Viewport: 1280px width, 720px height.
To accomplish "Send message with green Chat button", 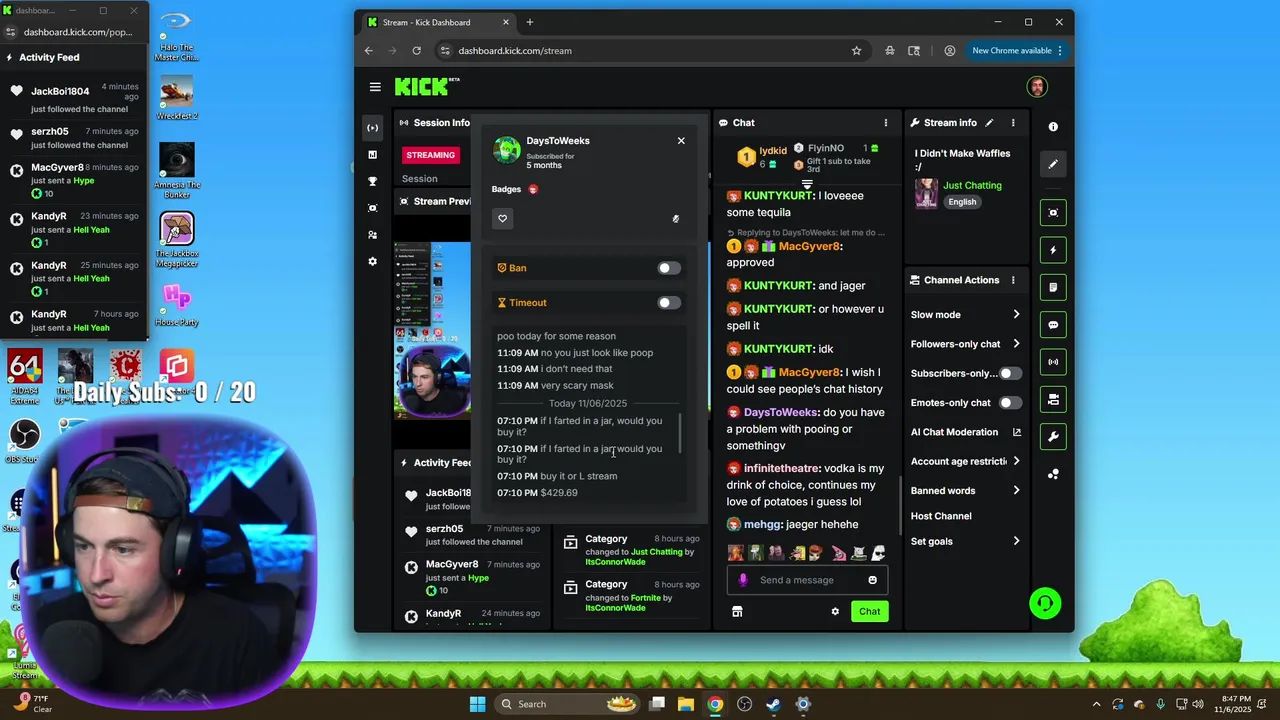I will click(x=869, y=612).
